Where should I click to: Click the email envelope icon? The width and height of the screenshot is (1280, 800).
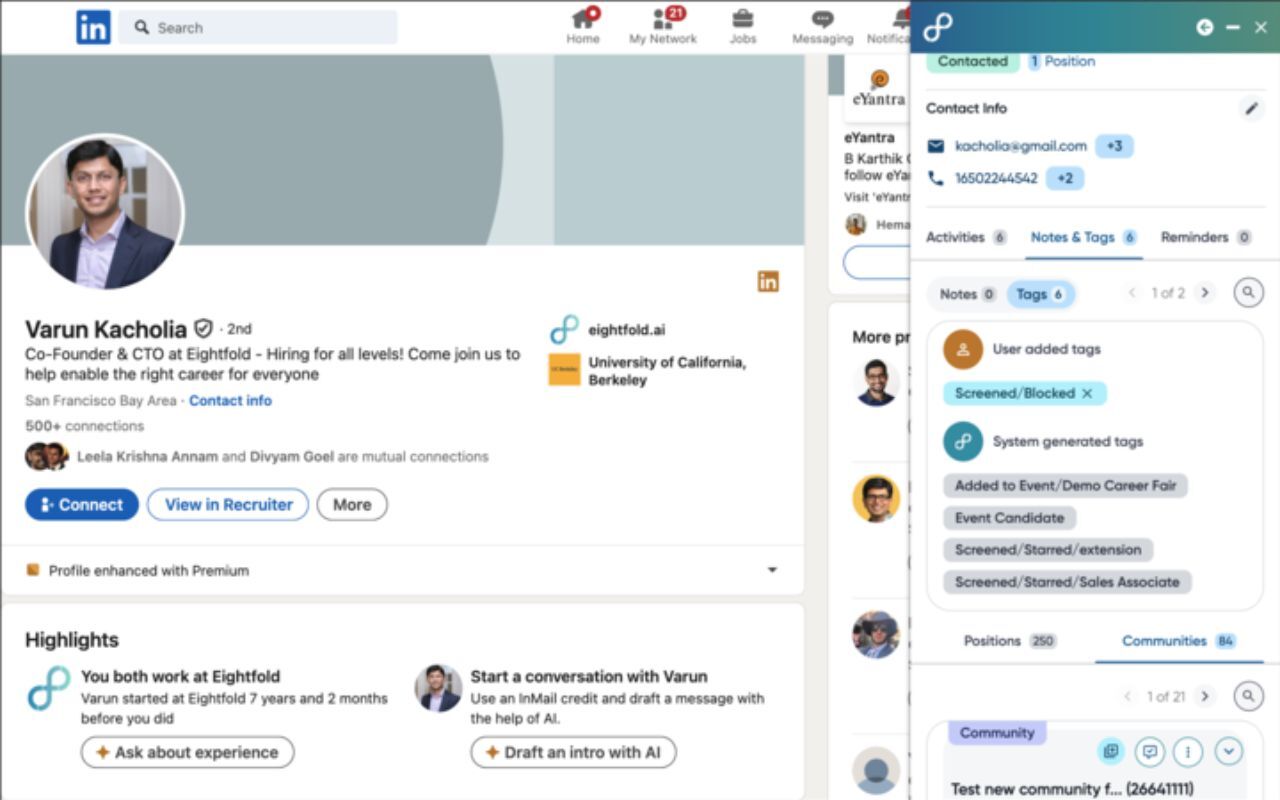936,146
